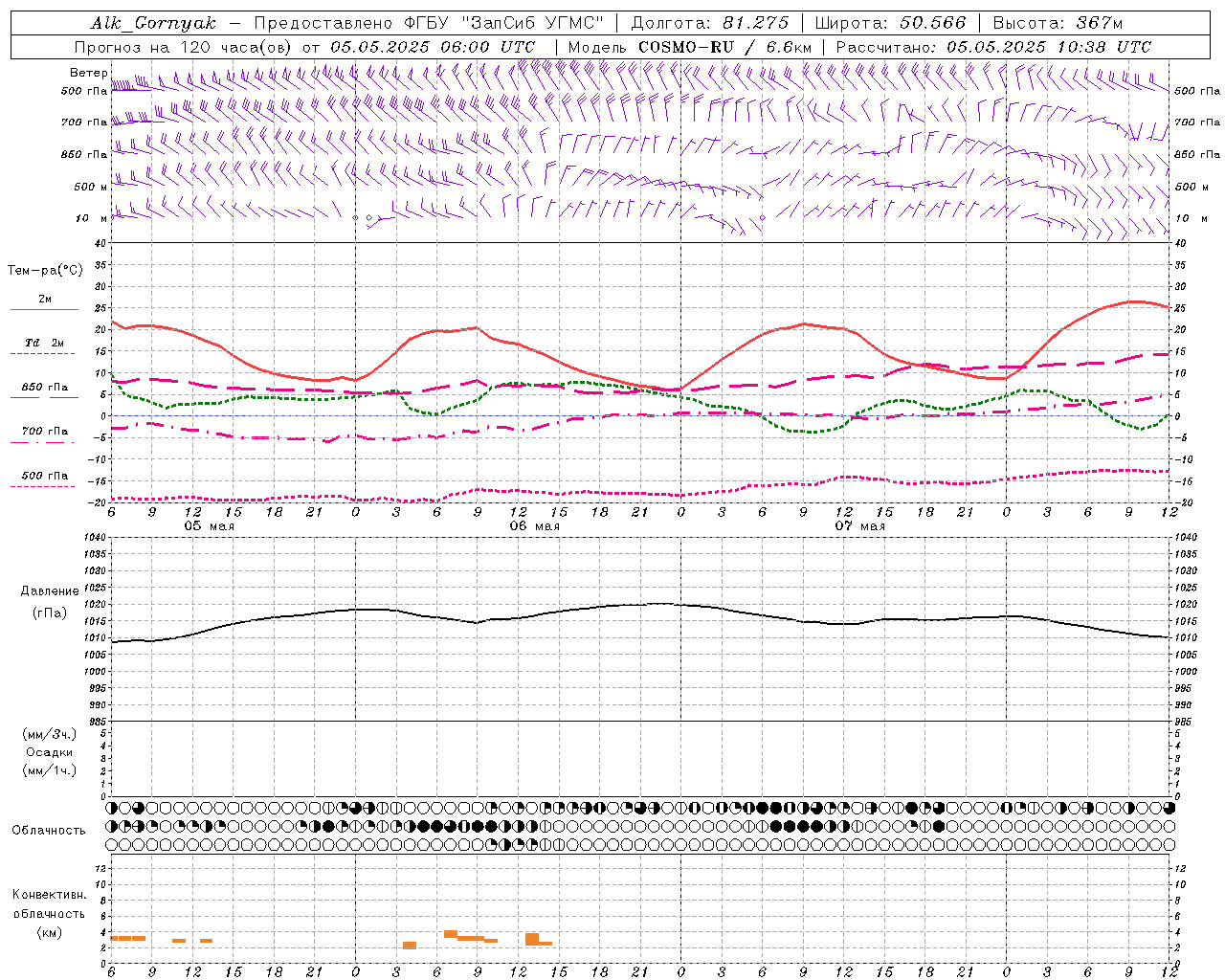Click the -20 value on right temperature axis

click(1182, 502)
